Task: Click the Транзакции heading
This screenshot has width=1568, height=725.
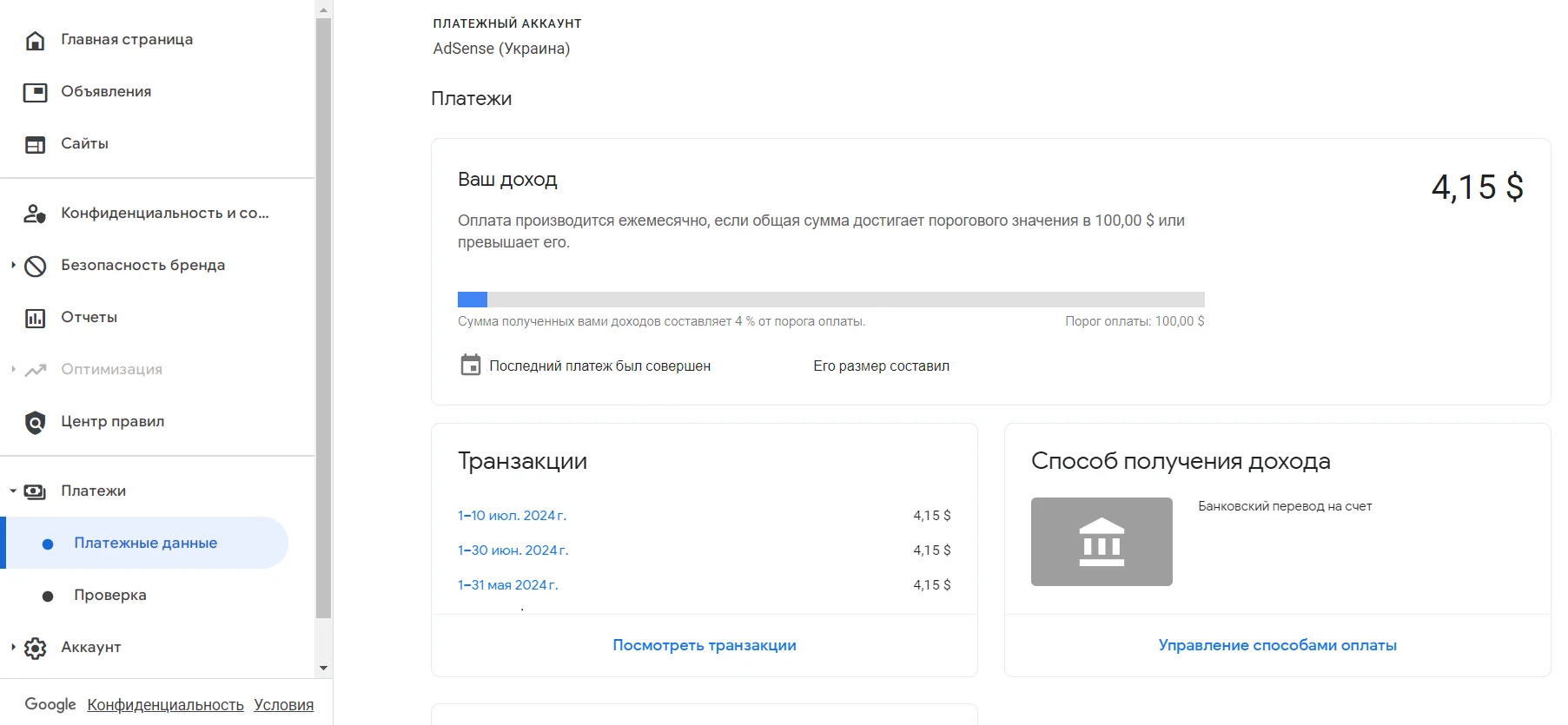Action: point(522,461)
